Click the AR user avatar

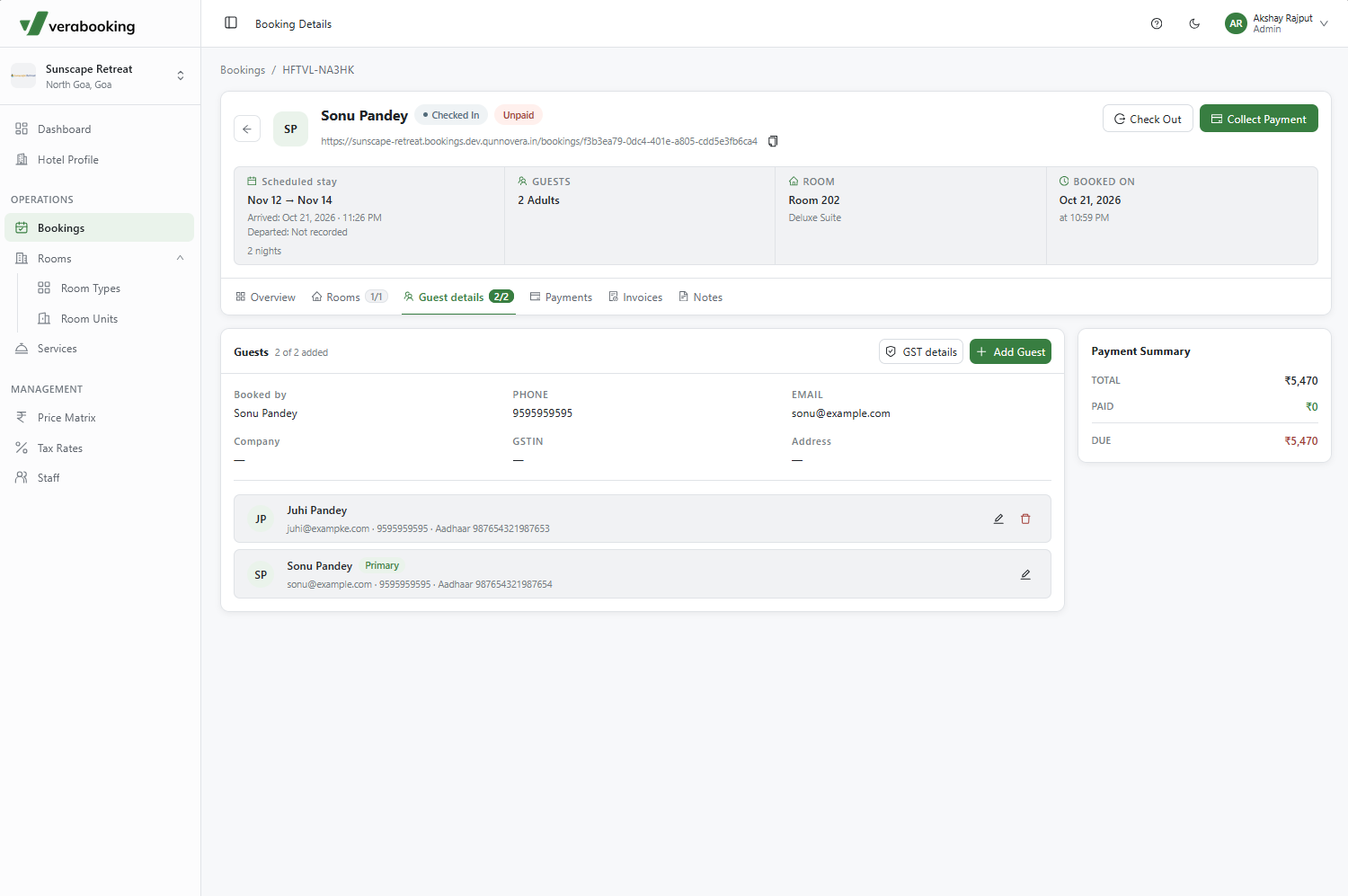pyautogui.click(x=1236, y=23)
